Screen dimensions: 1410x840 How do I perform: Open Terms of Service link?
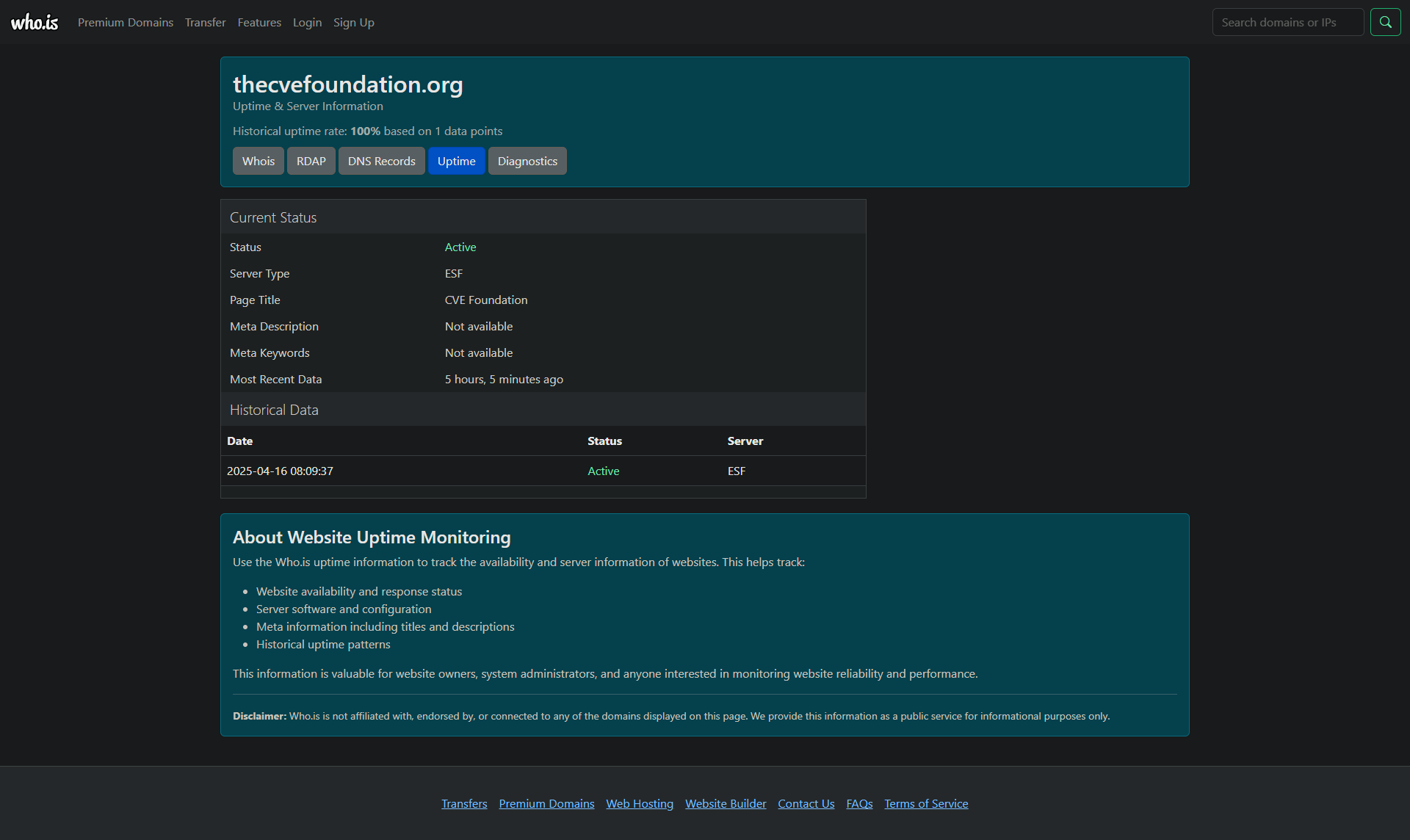[x=926, y=803]
